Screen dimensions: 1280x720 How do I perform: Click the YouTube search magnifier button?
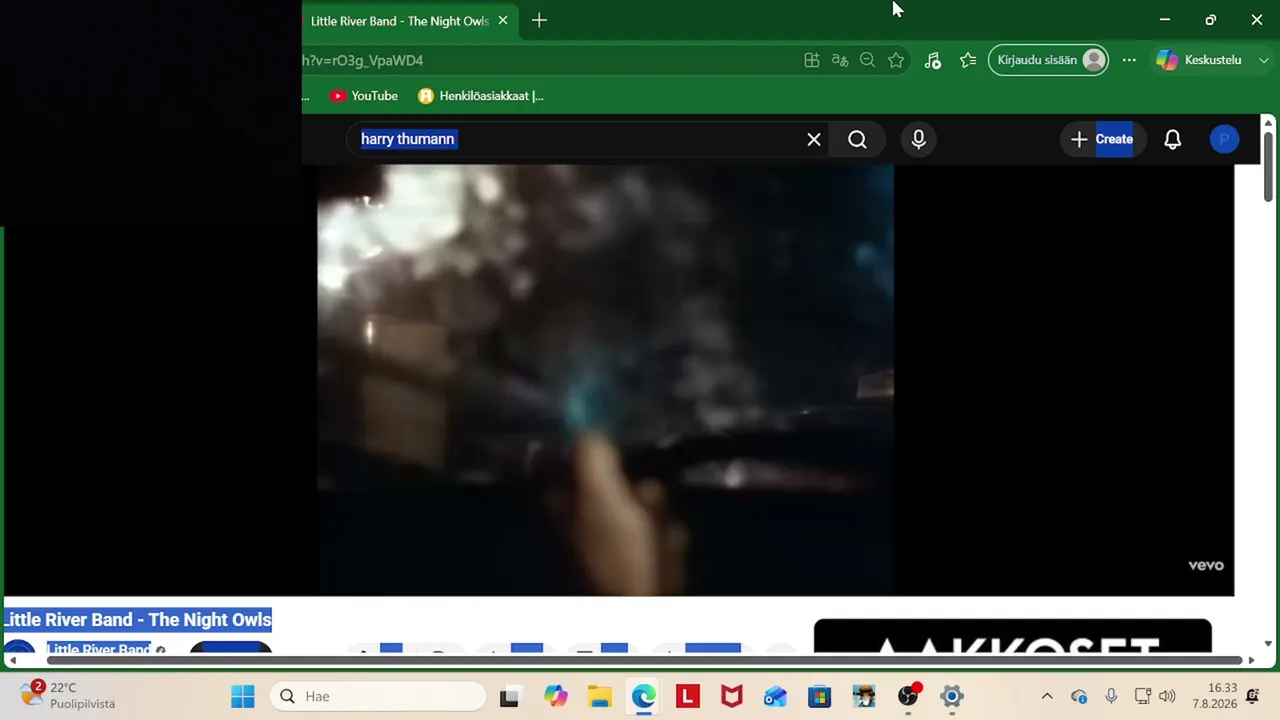857,139
